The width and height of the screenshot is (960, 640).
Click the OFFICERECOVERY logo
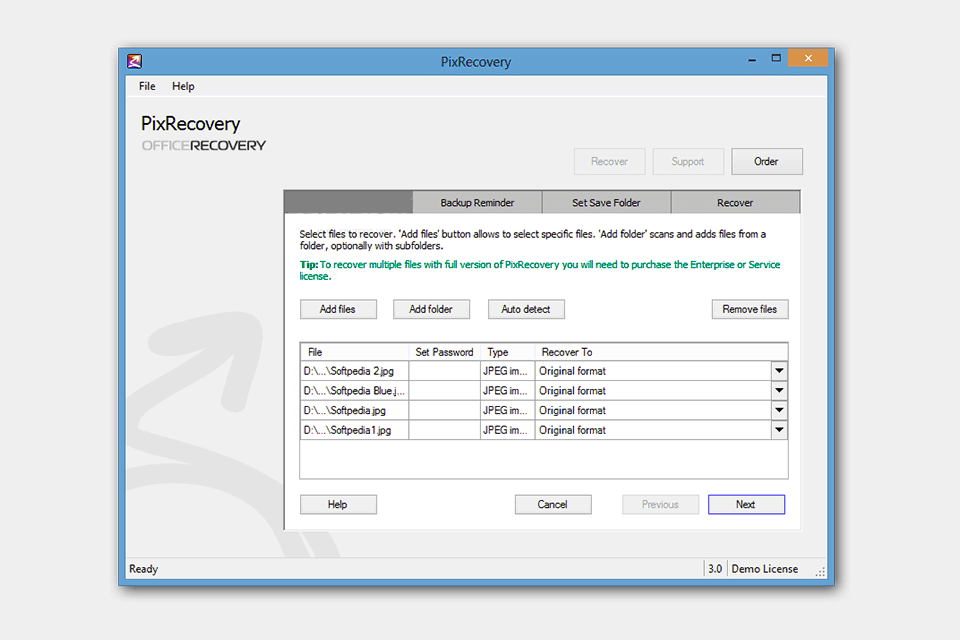[202, 145]
